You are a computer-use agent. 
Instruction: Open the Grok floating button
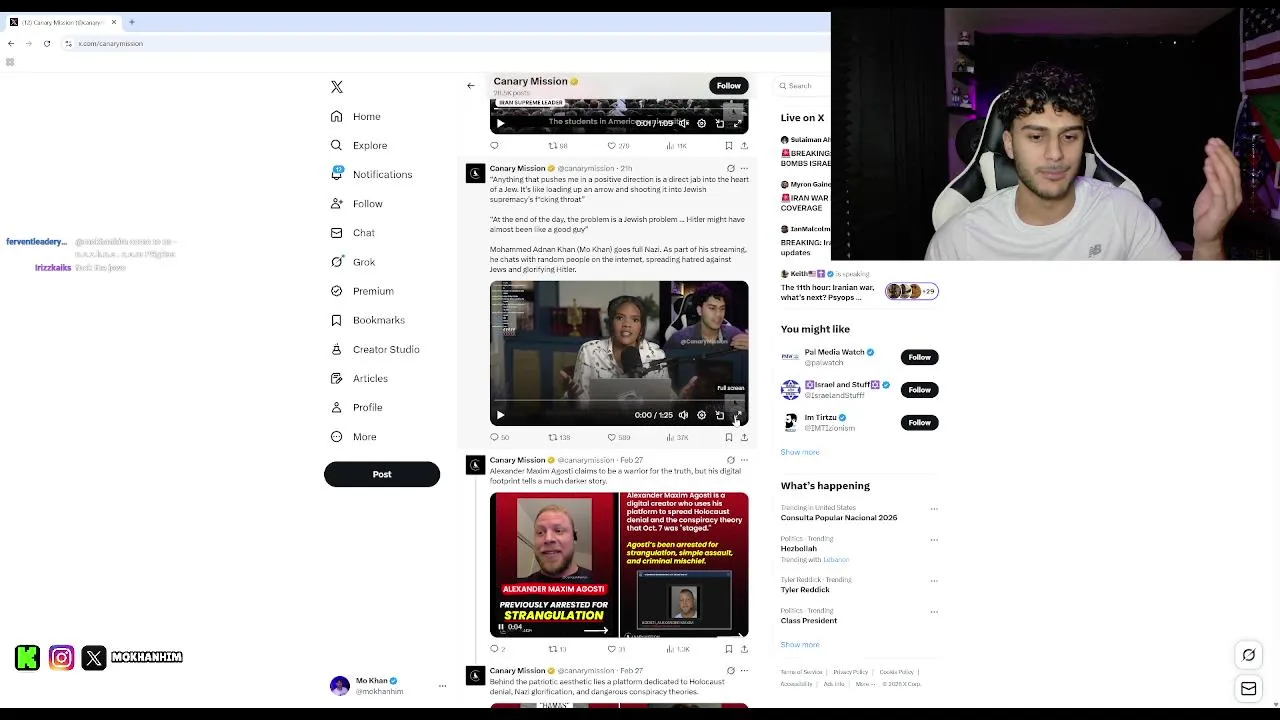(1249, 655)
